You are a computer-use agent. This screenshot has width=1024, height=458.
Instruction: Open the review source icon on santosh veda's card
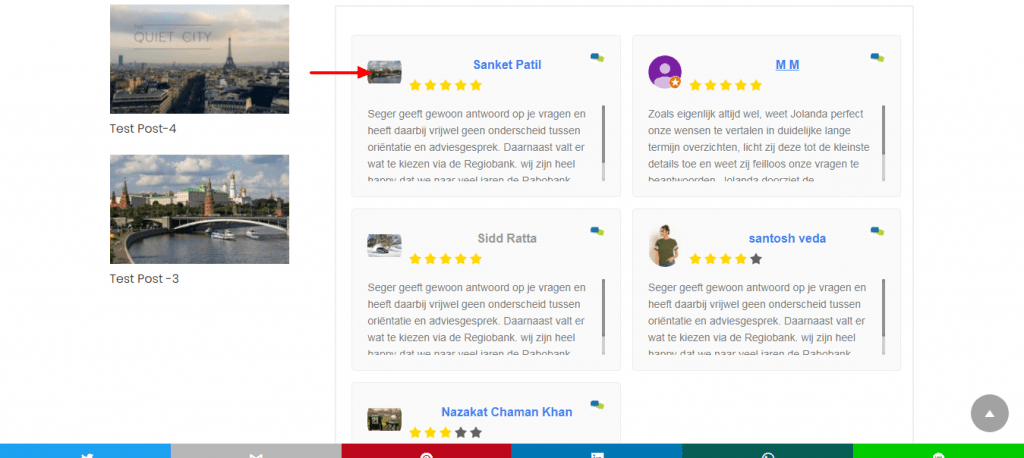pyautogui.click(x=877, y=231)
